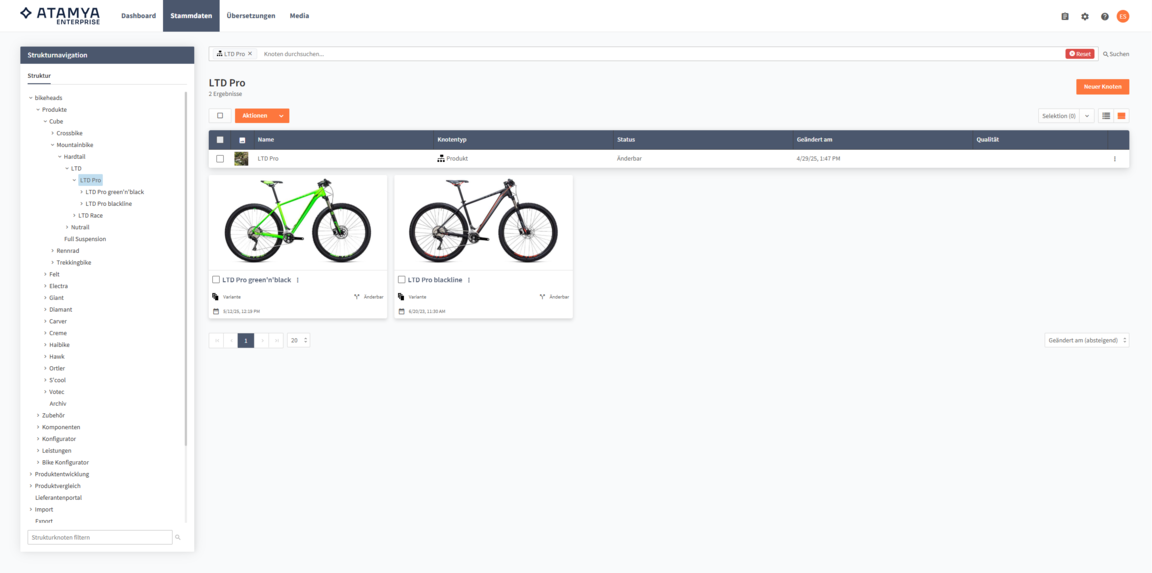The height and width of the screenshot is (573, 1152).
Task: Expand the LTD Race tree node
Action: [74, 215]
